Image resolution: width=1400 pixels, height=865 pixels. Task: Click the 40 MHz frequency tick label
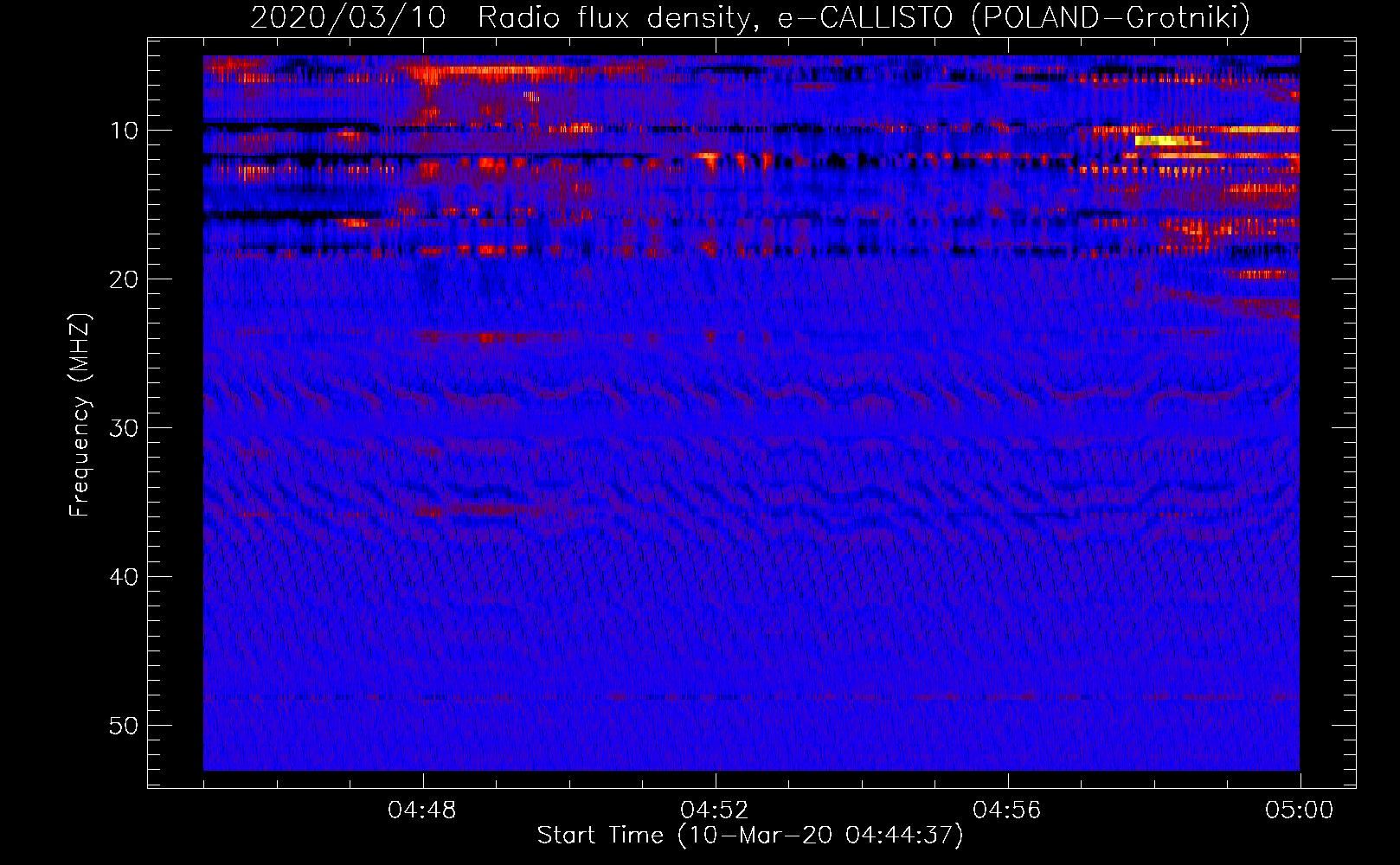coord(125,577)
